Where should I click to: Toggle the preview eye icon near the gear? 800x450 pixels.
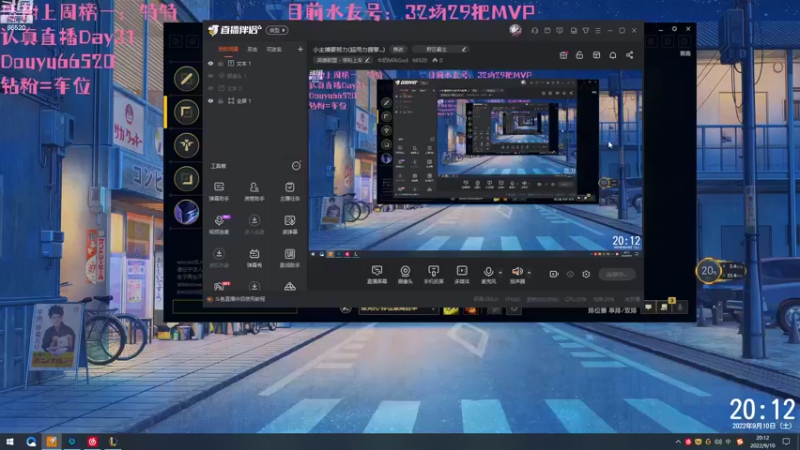pyautogui.click(x=570, y=274)
